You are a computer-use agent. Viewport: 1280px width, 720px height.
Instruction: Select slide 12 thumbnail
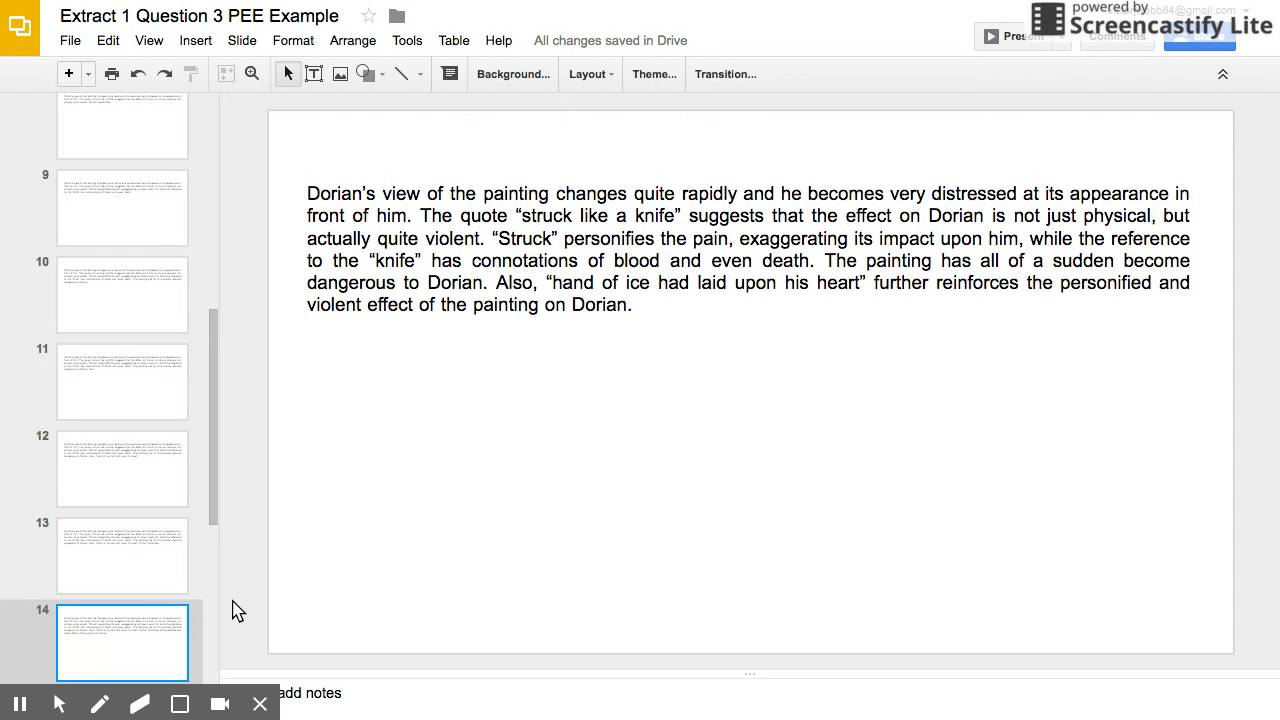(x=122, y=469)
